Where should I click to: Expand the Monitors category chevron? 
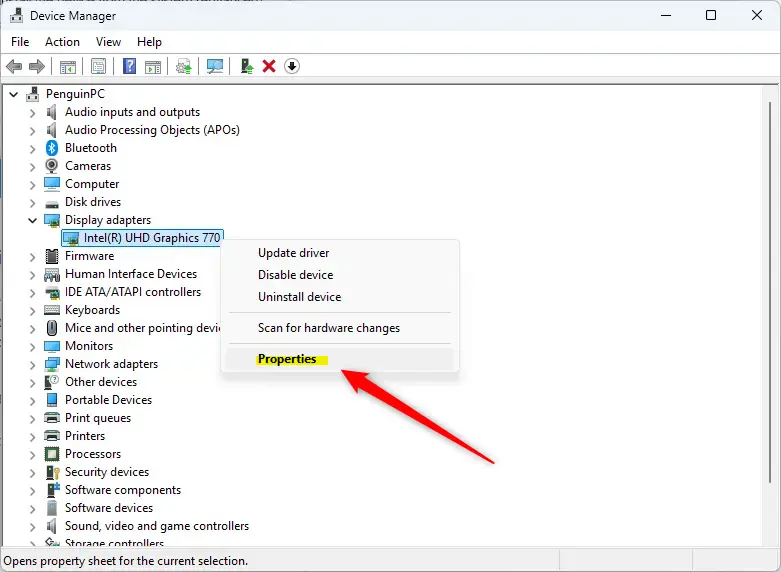pos(32,347)
